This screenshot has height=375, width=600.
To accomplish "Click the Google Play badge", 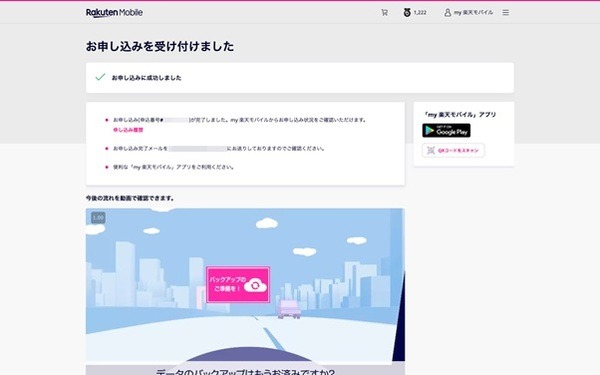I will point(446,130).
